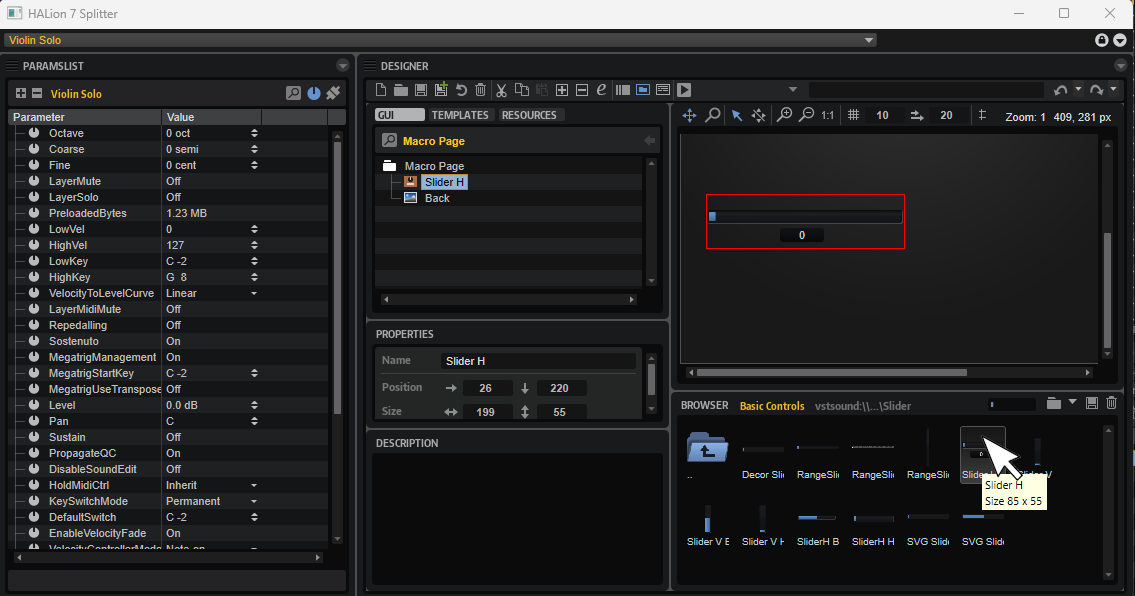The image size is (1135, 596).
Task: Toggle the grid icon in canvas toolbar
Action: tap(853, 115)
